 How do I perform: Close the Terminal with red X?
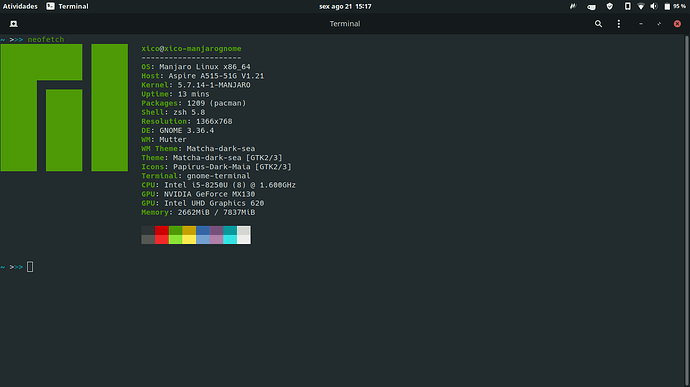click(677, 24)
